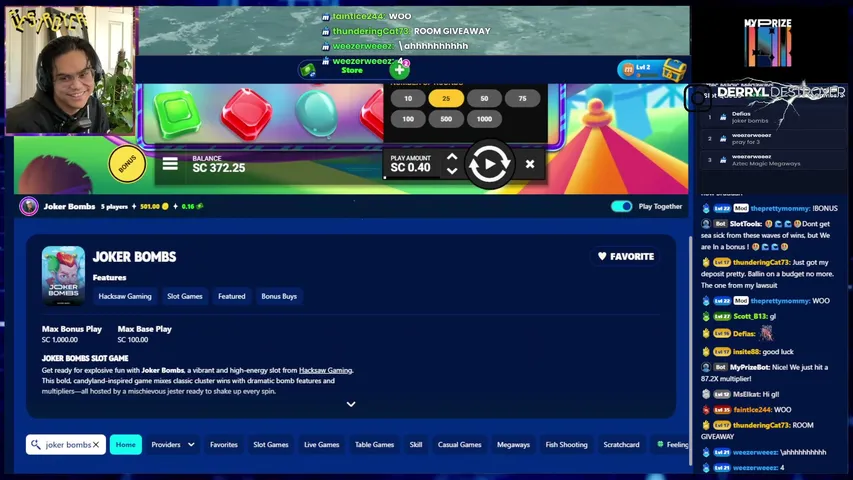Open the Table Games category
The width and height of the screenshot is (853, 480).
click(374, 445)
